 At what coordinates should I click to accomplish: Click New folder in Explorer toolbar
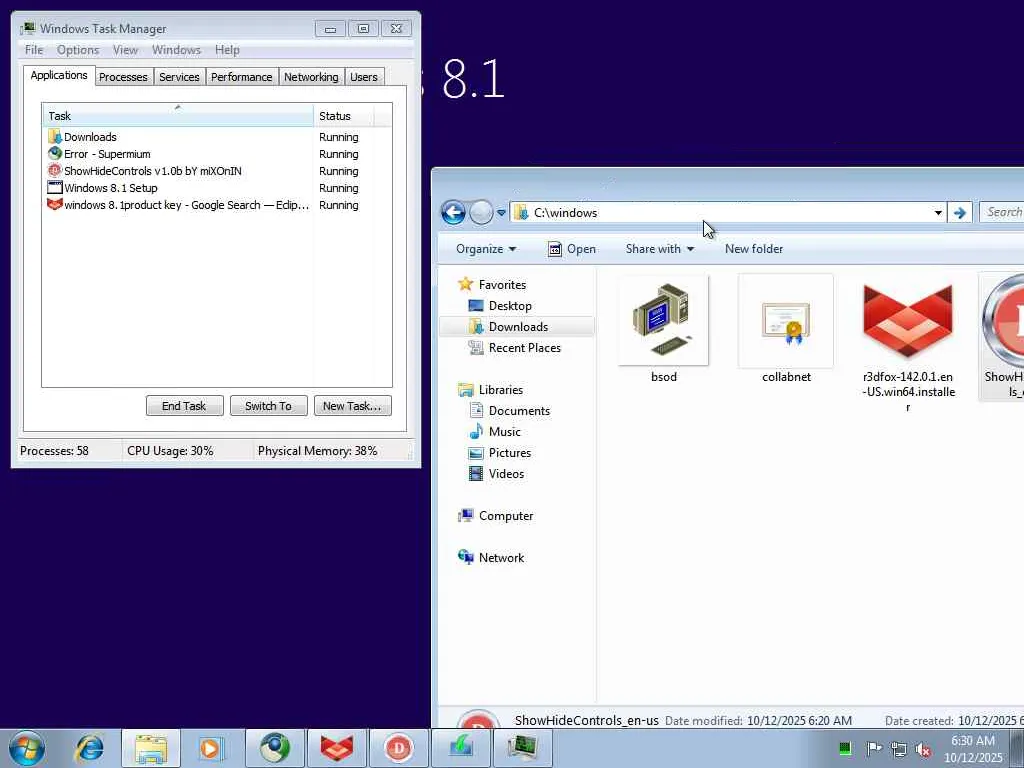point(754,249)
